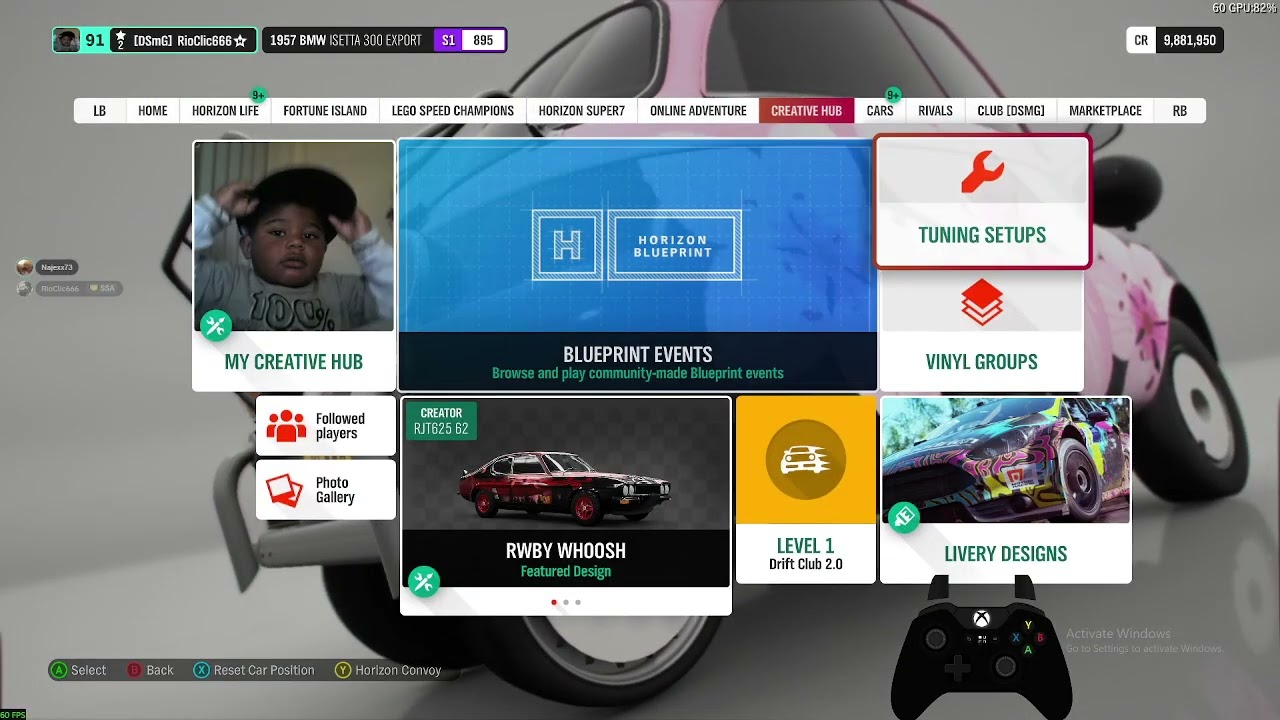Click the Browse and play community-made Blueprint subtitle
1280x720 pixels.
coord(638,374)
